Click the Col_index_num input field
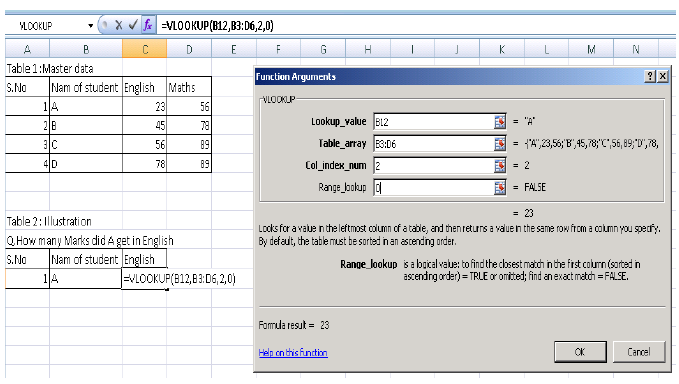679x384 pixels. point(433,165)
